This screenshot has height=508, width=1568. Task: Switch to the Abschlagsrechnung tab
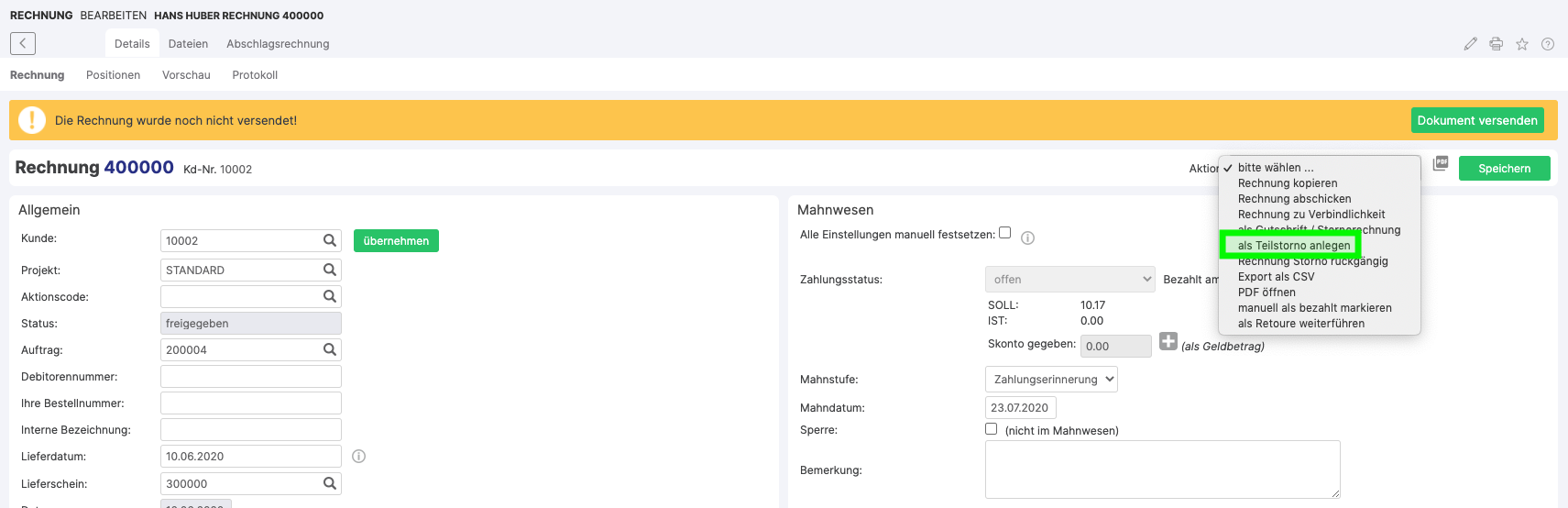pyautogui.click(x=278, y=44)
